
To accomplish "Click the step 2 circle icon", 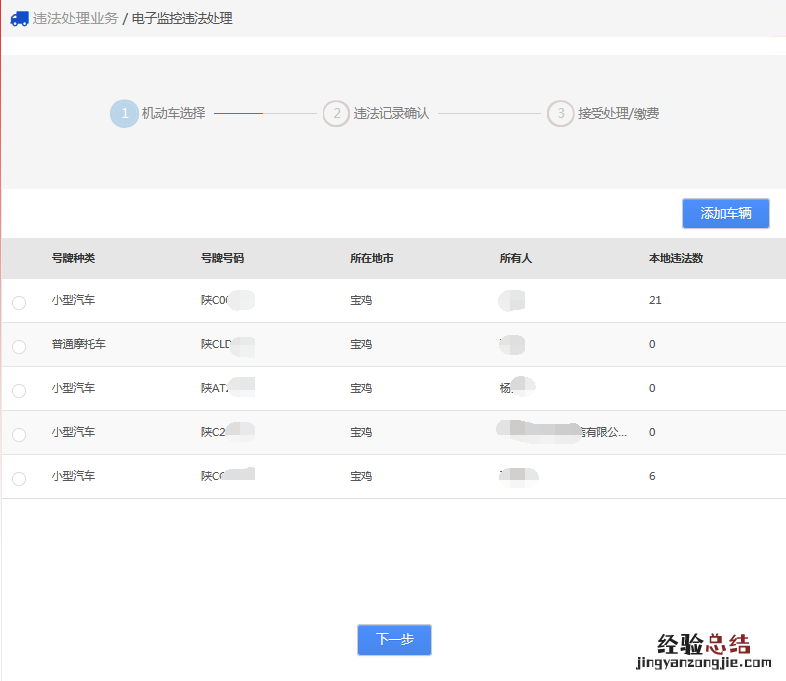I will tap(336, 114).
